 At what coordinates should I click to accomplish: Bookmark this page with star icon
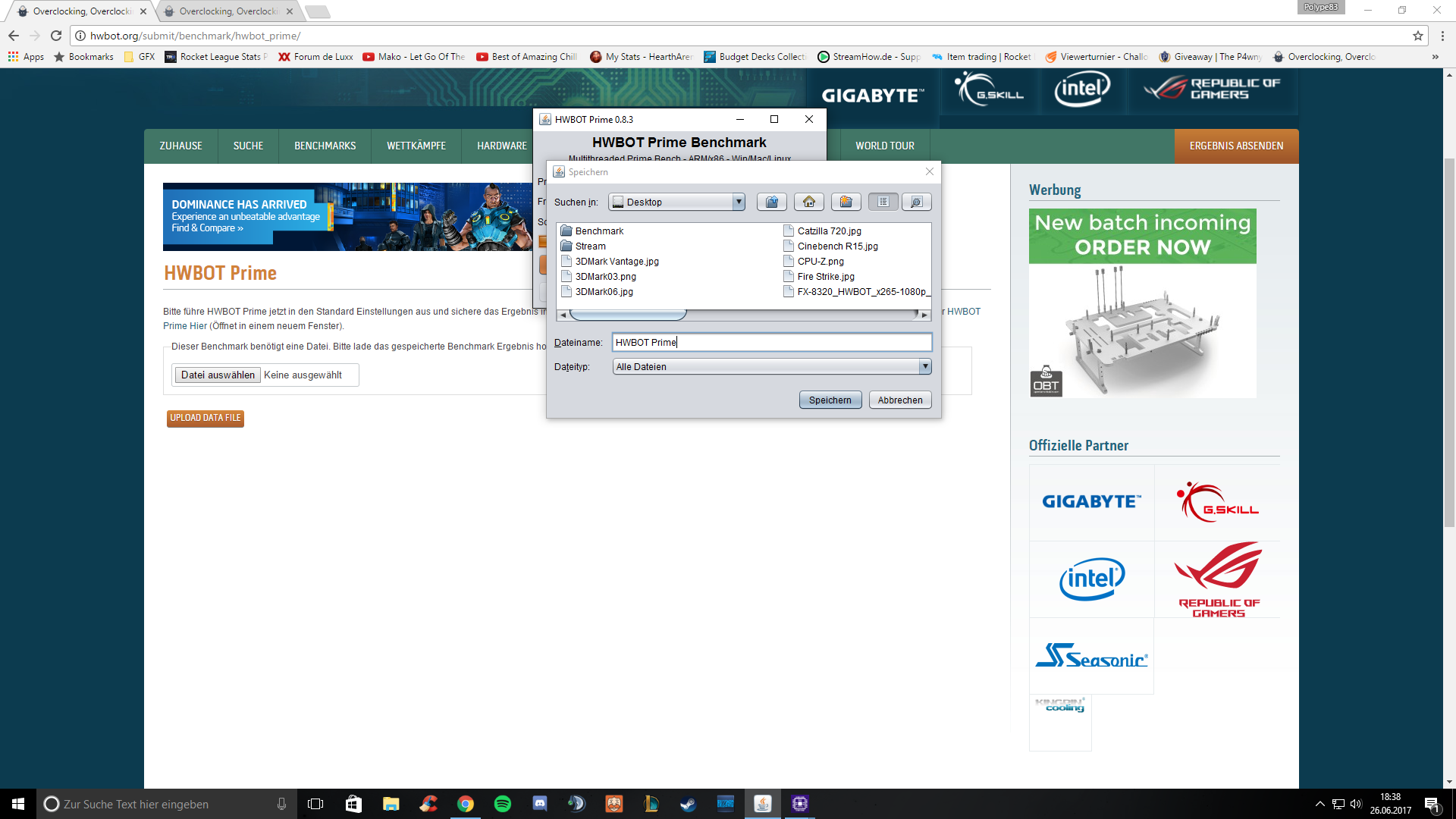[1417, 36]
